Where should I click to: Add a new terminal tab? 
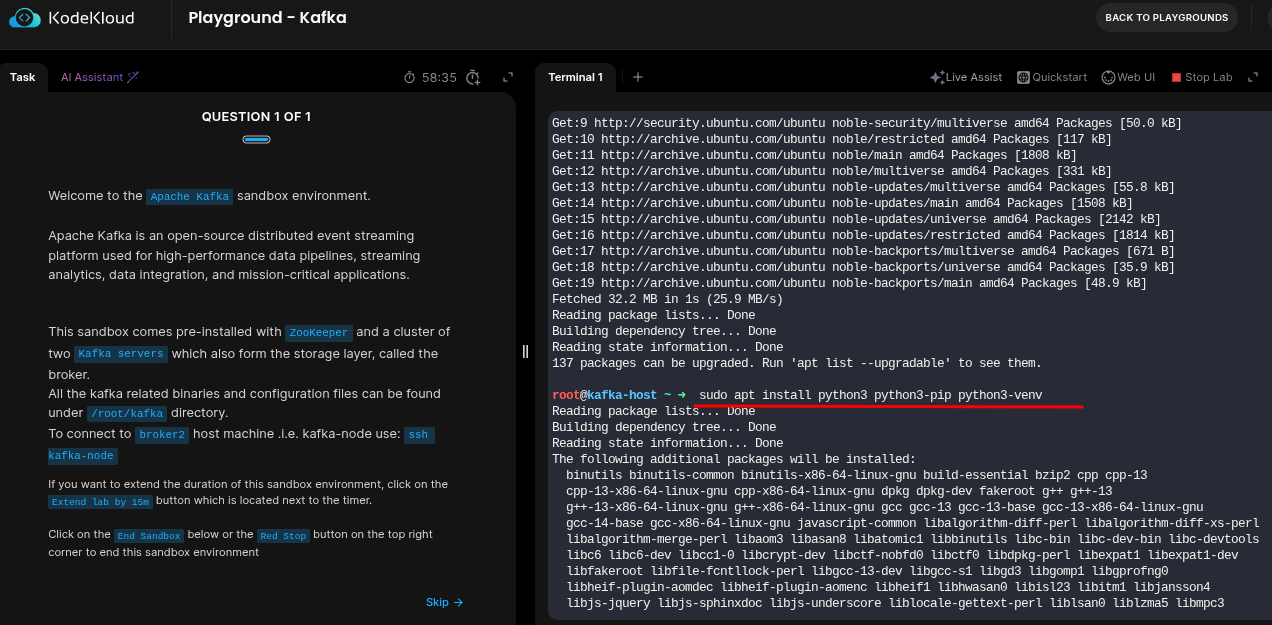coord(638,77)
